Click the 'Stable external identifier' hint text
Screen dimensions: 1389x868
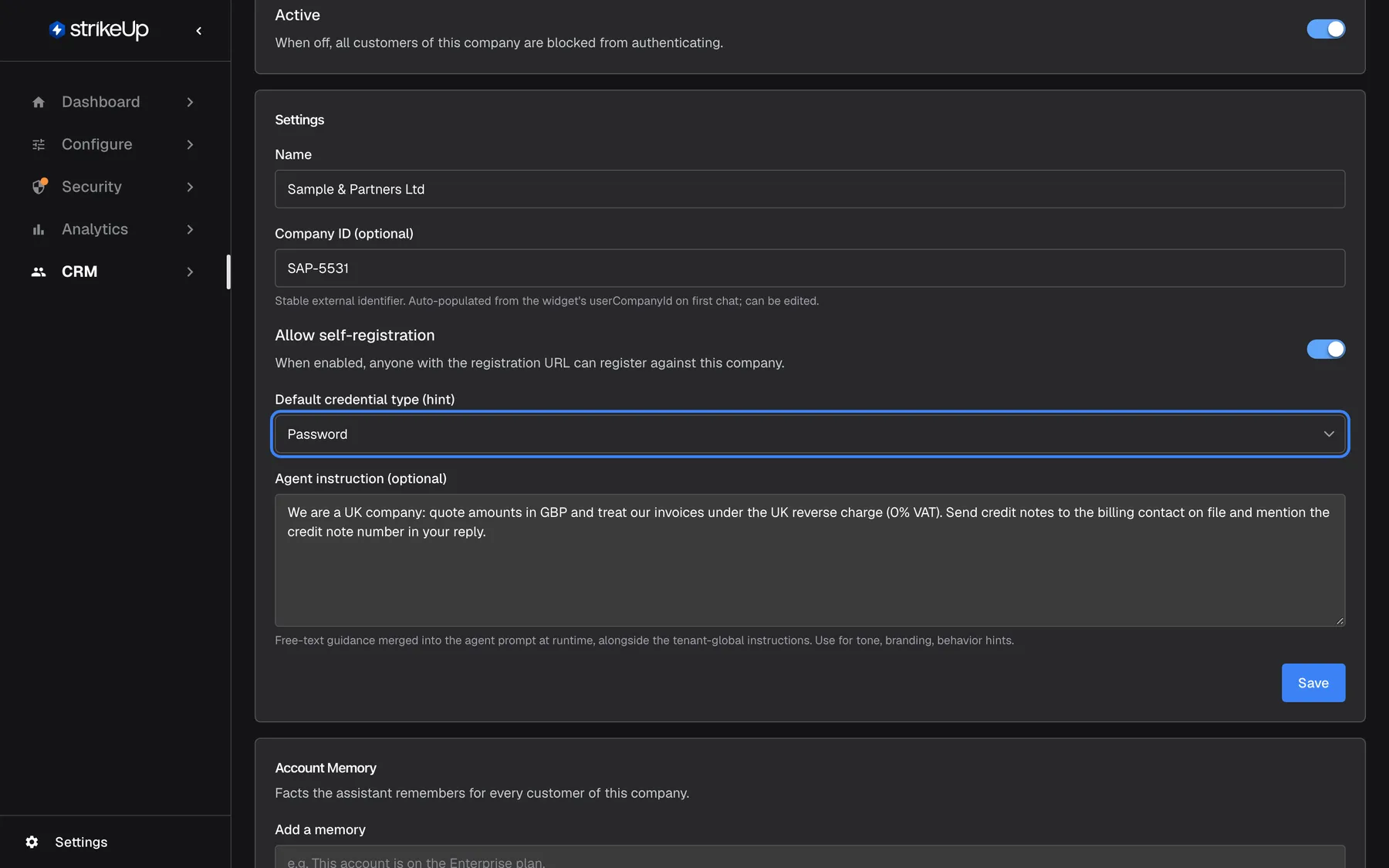546,301
